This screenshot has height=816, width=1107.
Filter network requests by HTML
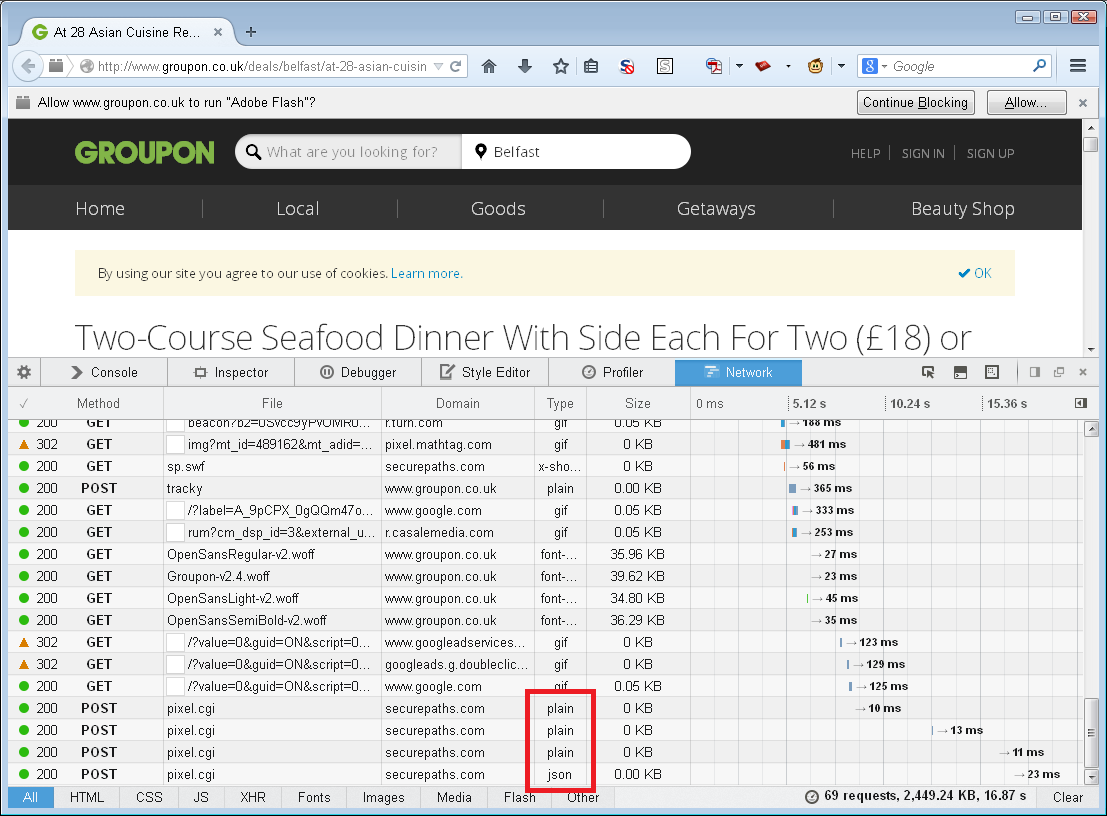click(x=87, y=797)
